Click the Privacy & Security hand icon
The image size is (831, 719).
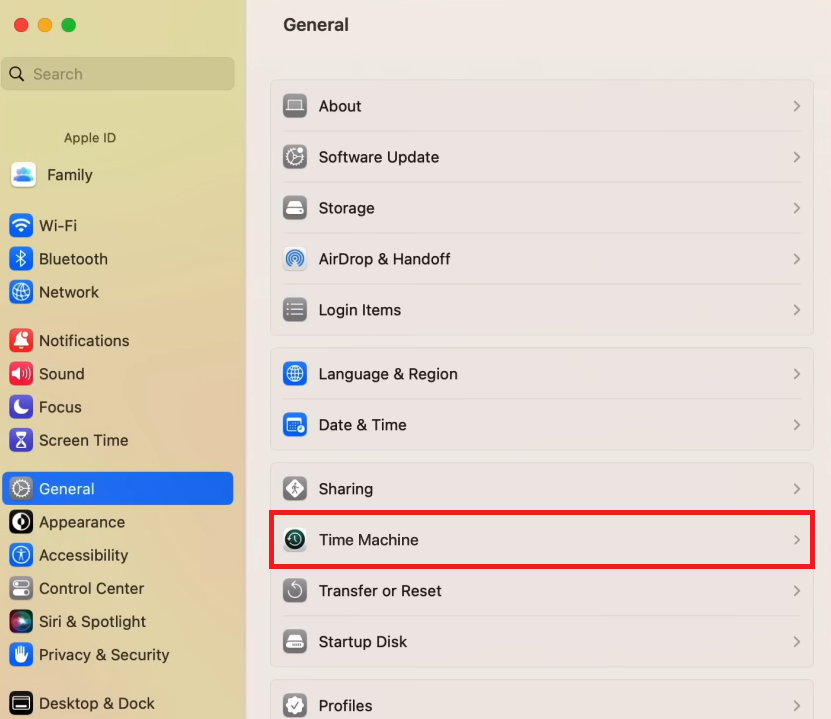pyautogui.click(x=22, y=654)
